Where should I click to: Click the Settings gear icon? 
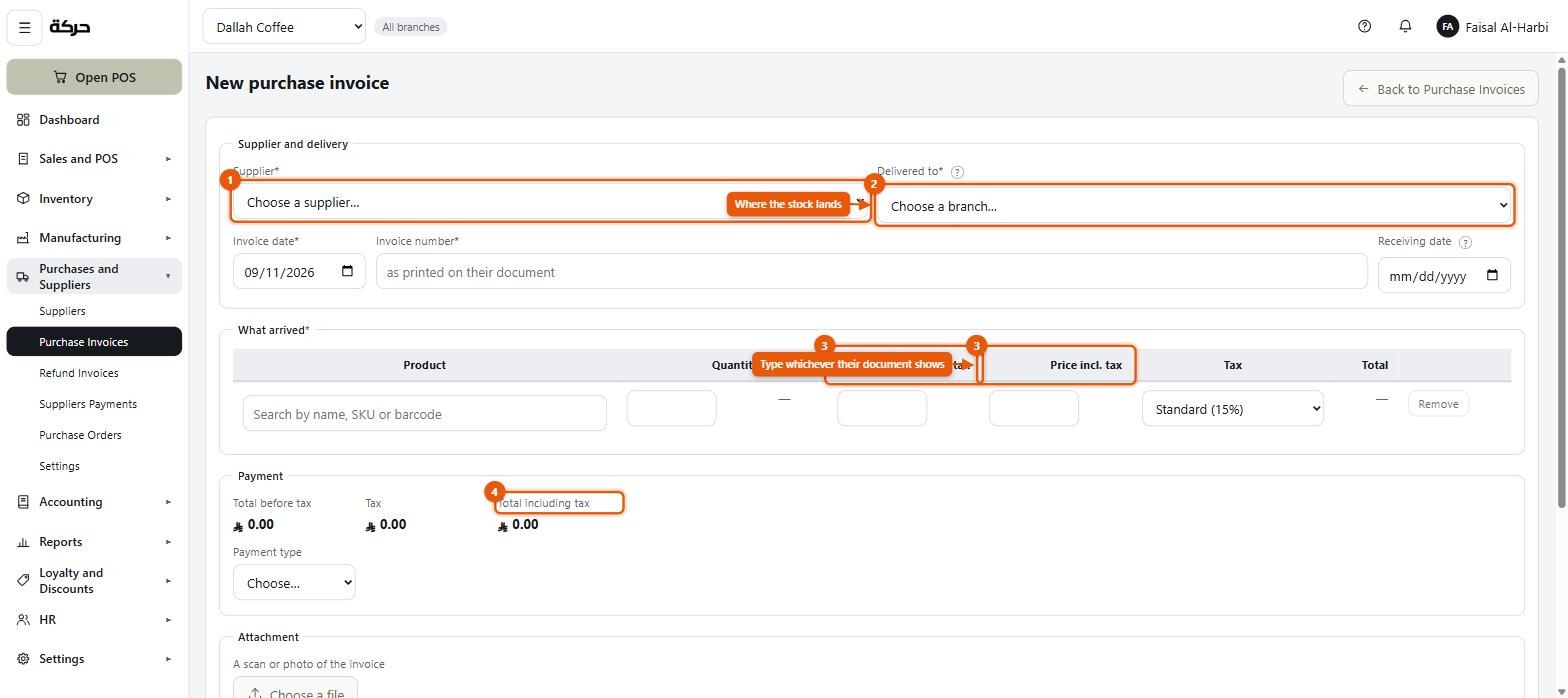pos(23,659)
